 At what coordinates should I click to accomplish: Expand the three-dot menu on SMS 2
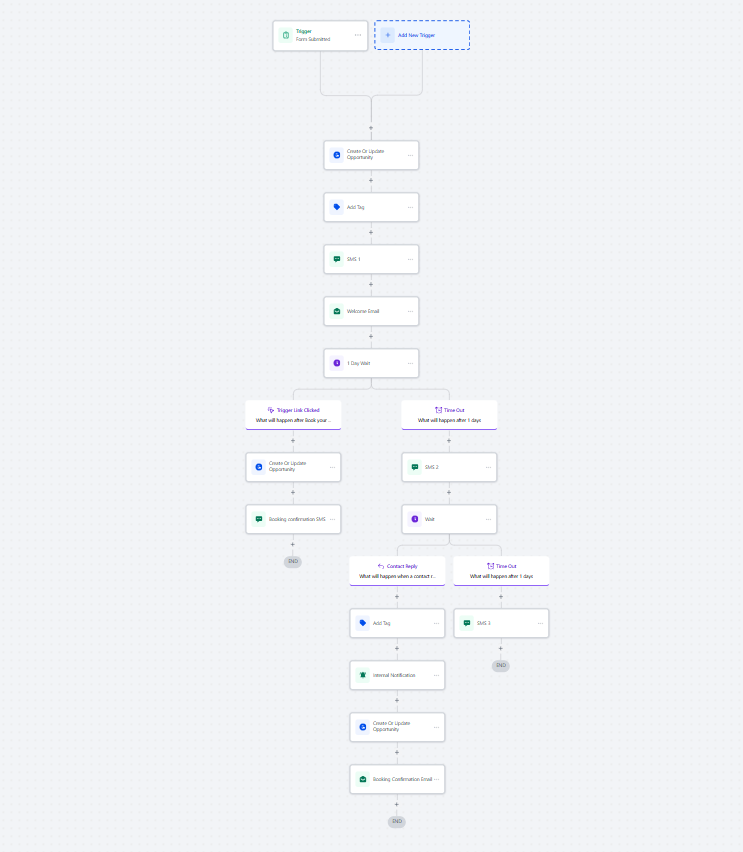coord(488,467)
